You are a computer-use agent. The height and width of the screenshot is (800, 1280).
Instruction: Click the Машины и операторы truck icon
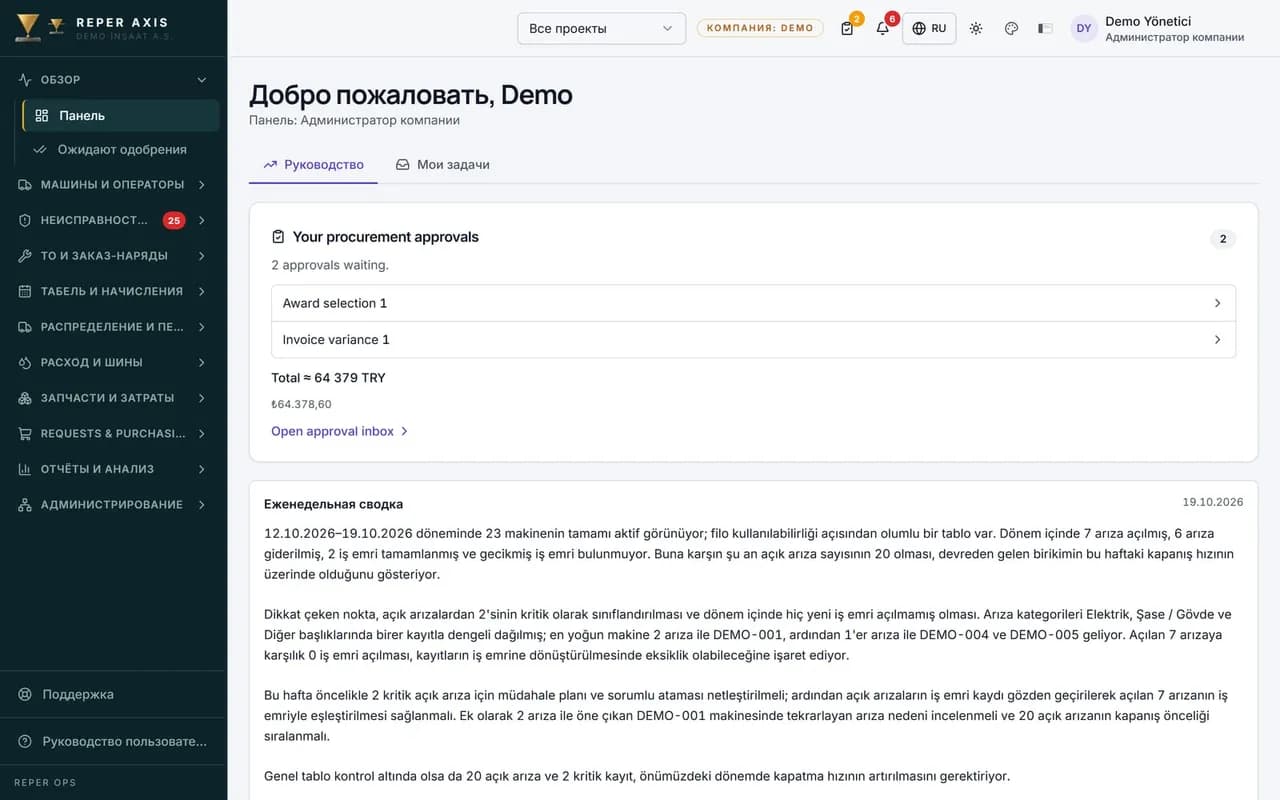[25, 185]
